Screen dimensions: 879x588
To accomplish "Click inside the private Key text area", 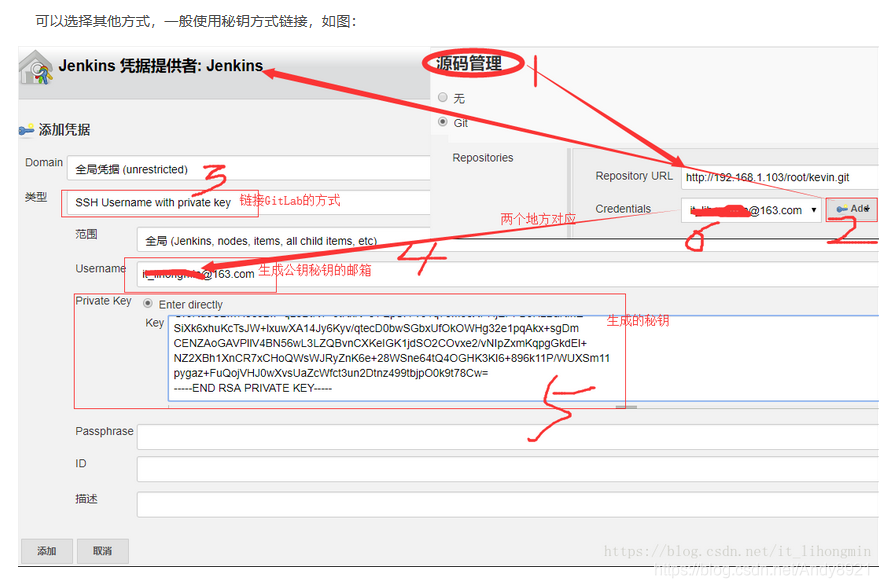I will tap(524, 358).
